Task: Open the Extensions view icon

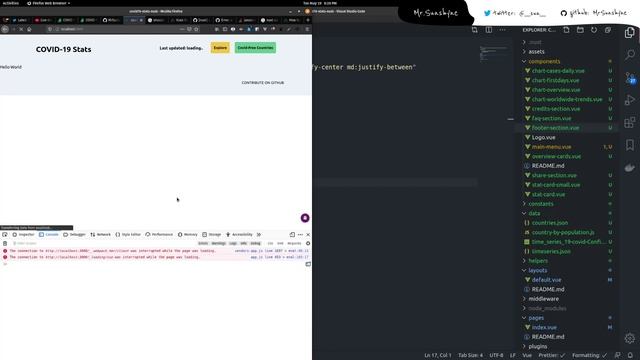Action: [630, 122]
